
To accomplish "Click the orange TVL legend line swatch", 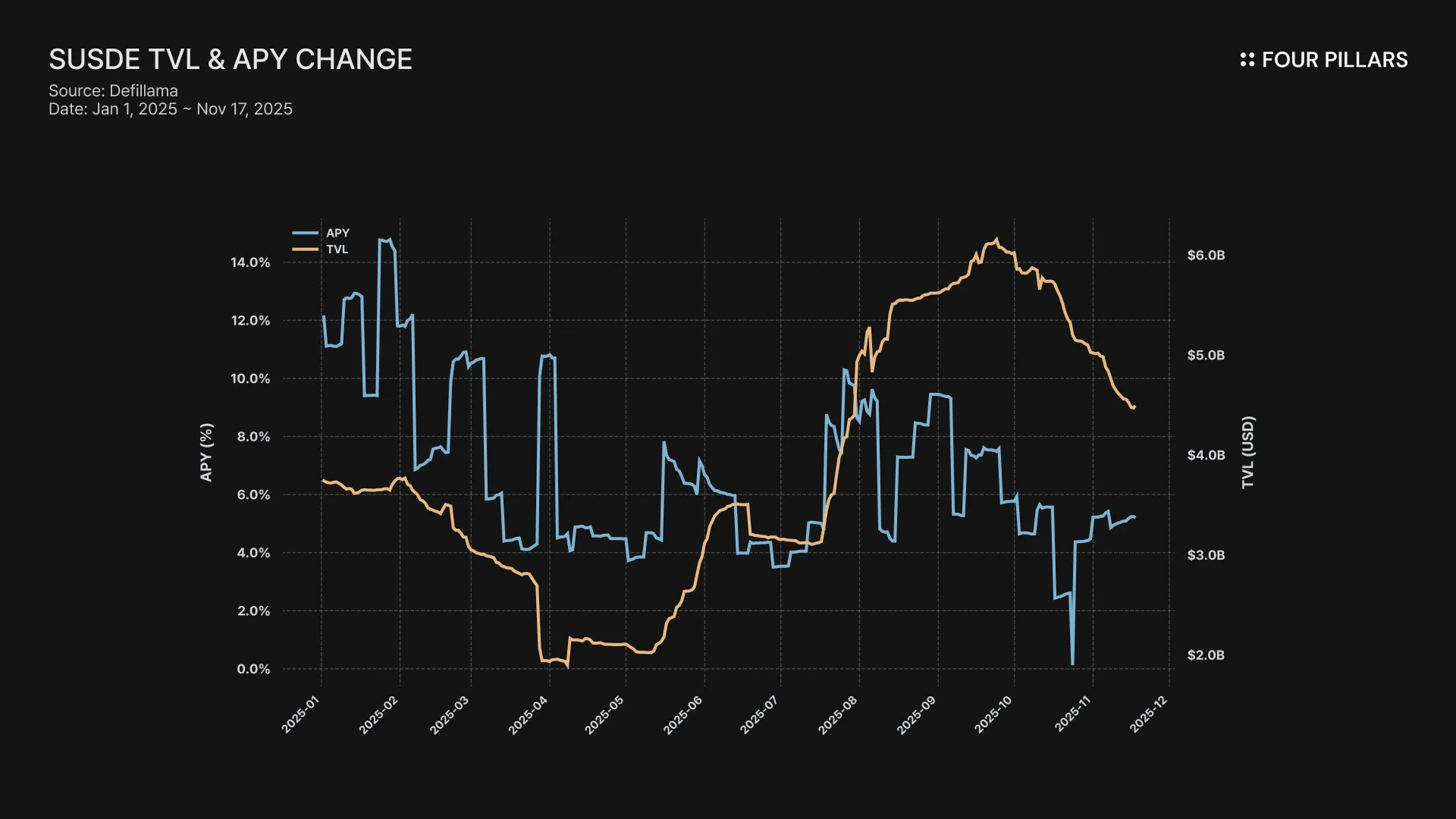I will [305, 249].
